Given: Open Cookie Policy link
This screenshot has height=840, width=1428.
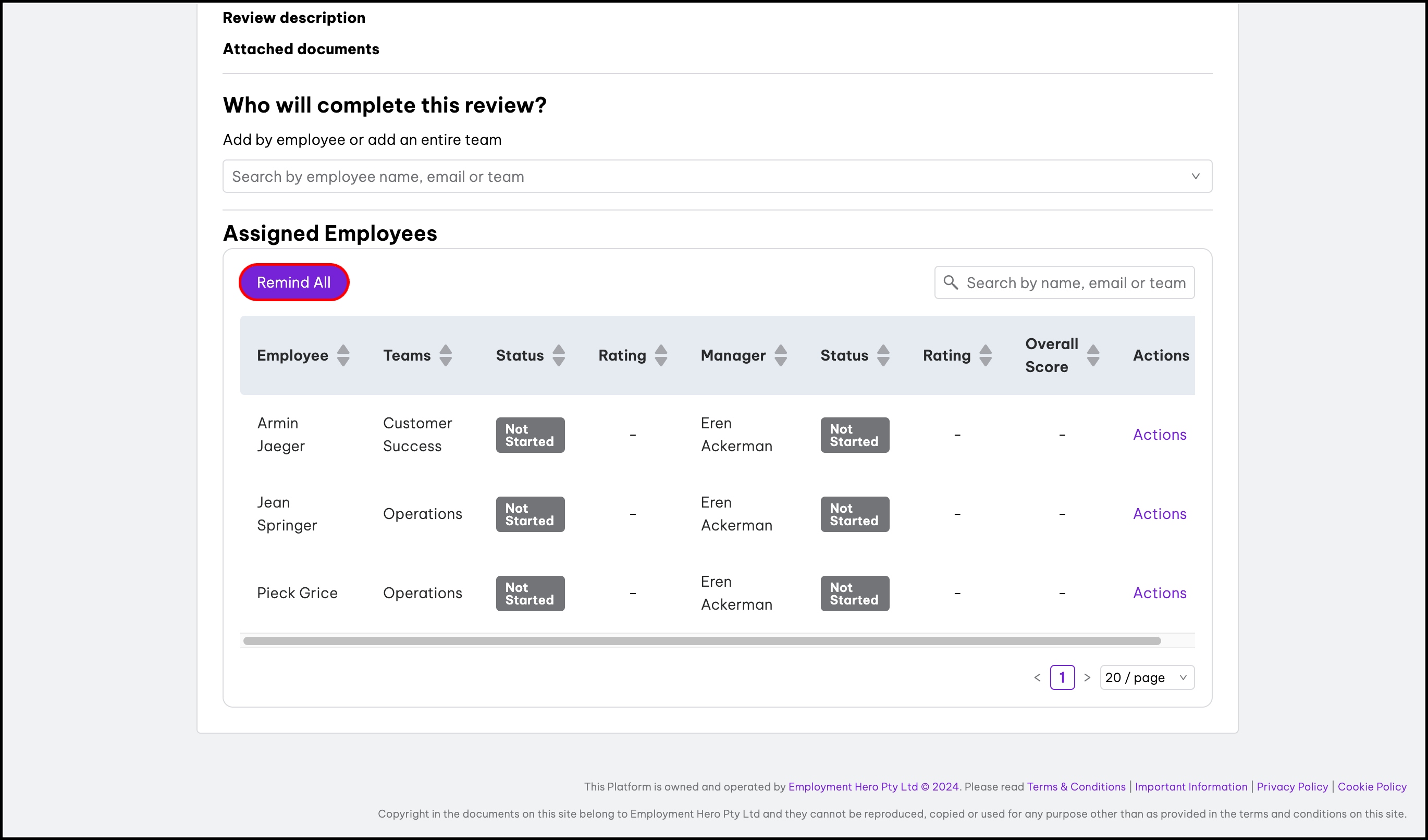Looking at the screenshot, I should tap(1371, 787).
